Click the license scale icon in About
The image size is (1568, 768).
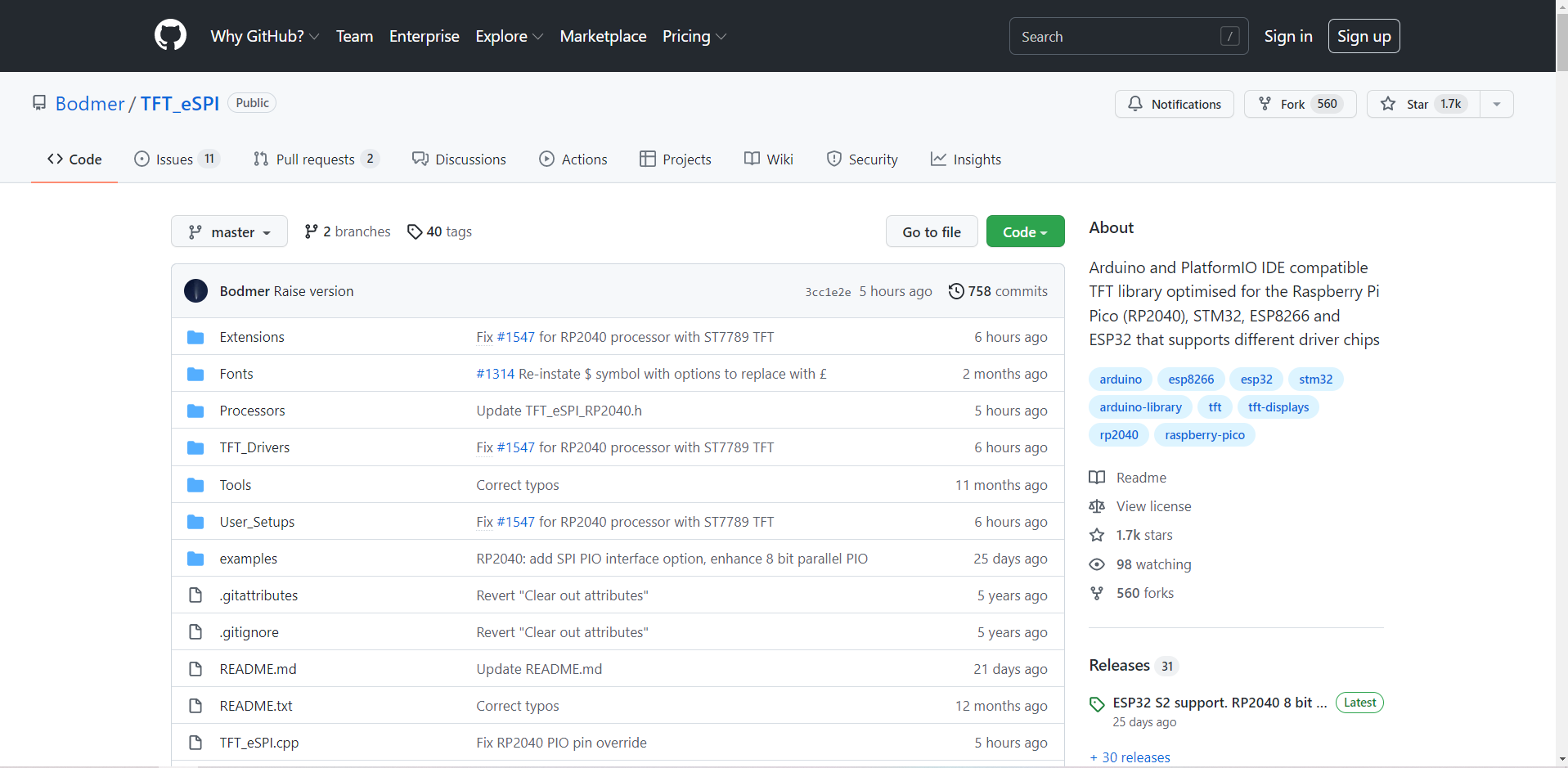1097,506
